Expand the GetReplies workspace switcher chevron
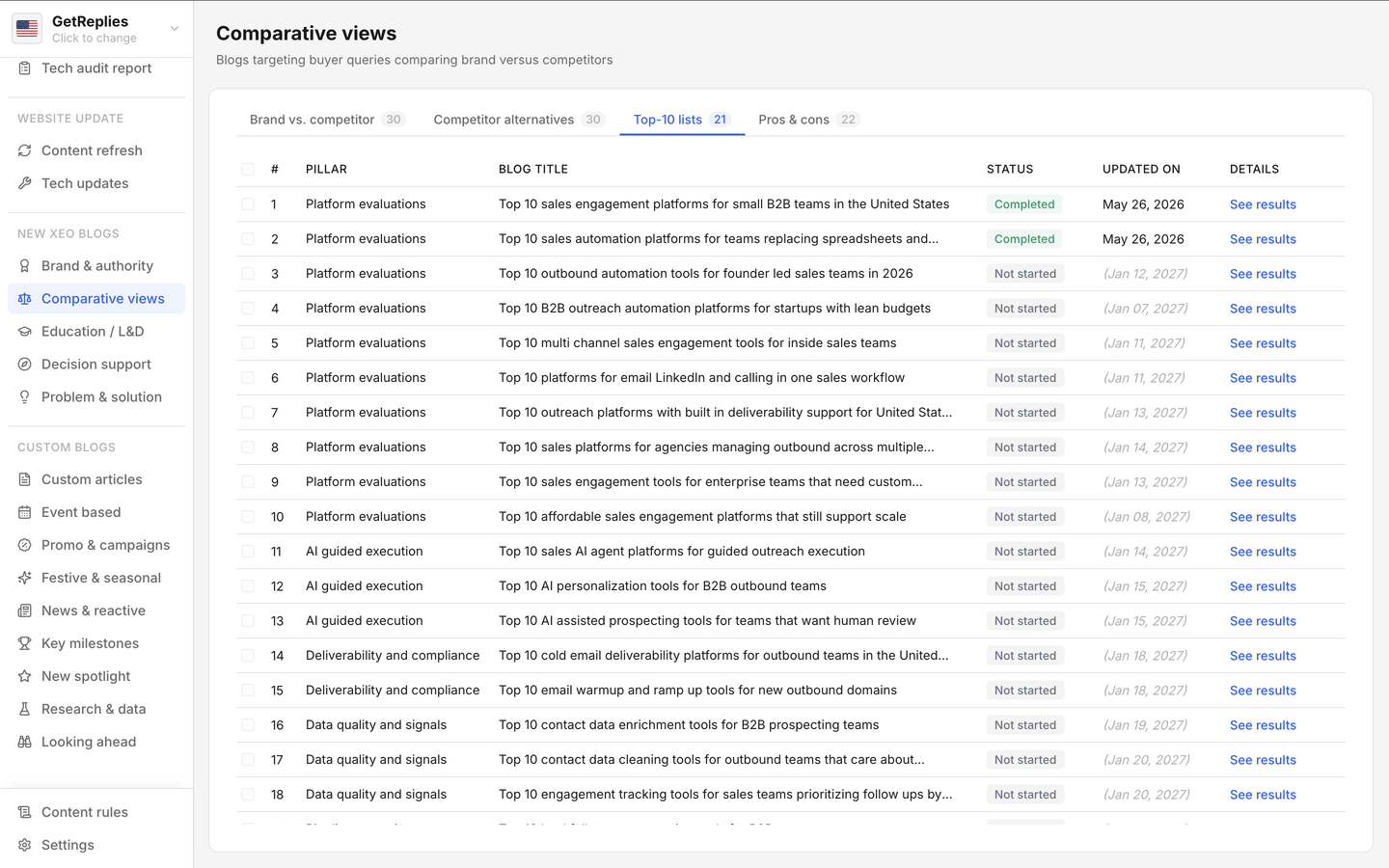Screen dimensions: 1389x868 click(x=175, y=28)
